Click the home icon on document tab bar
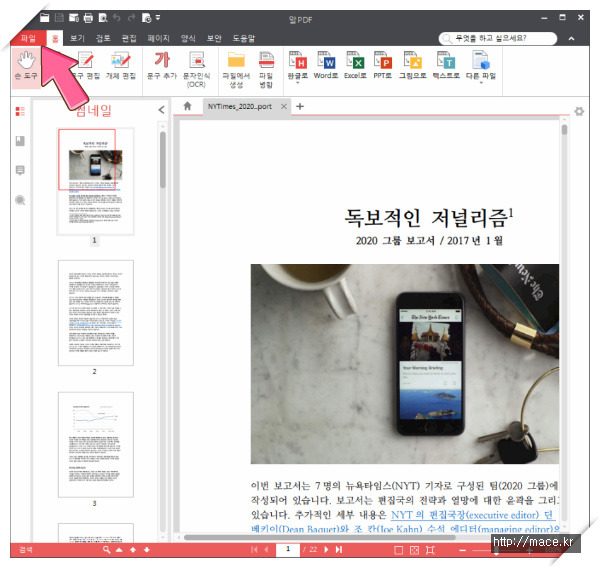The image size is (600, 568). pos(187,106)
